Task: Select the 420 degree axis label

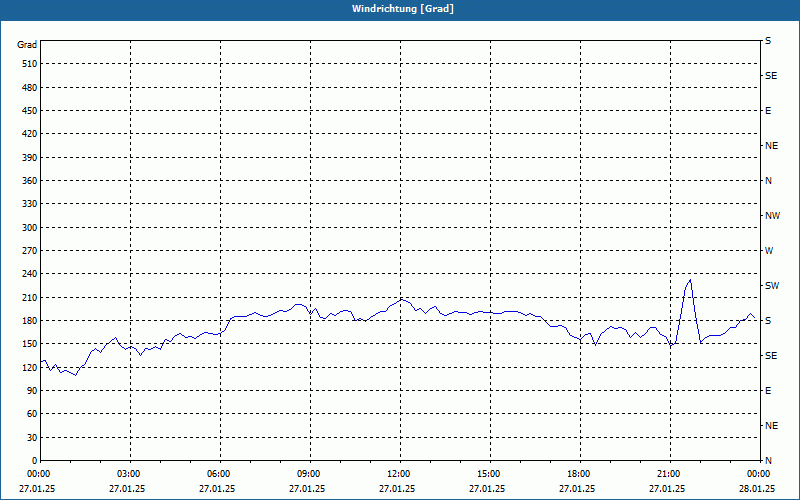Action: [30, 134]
